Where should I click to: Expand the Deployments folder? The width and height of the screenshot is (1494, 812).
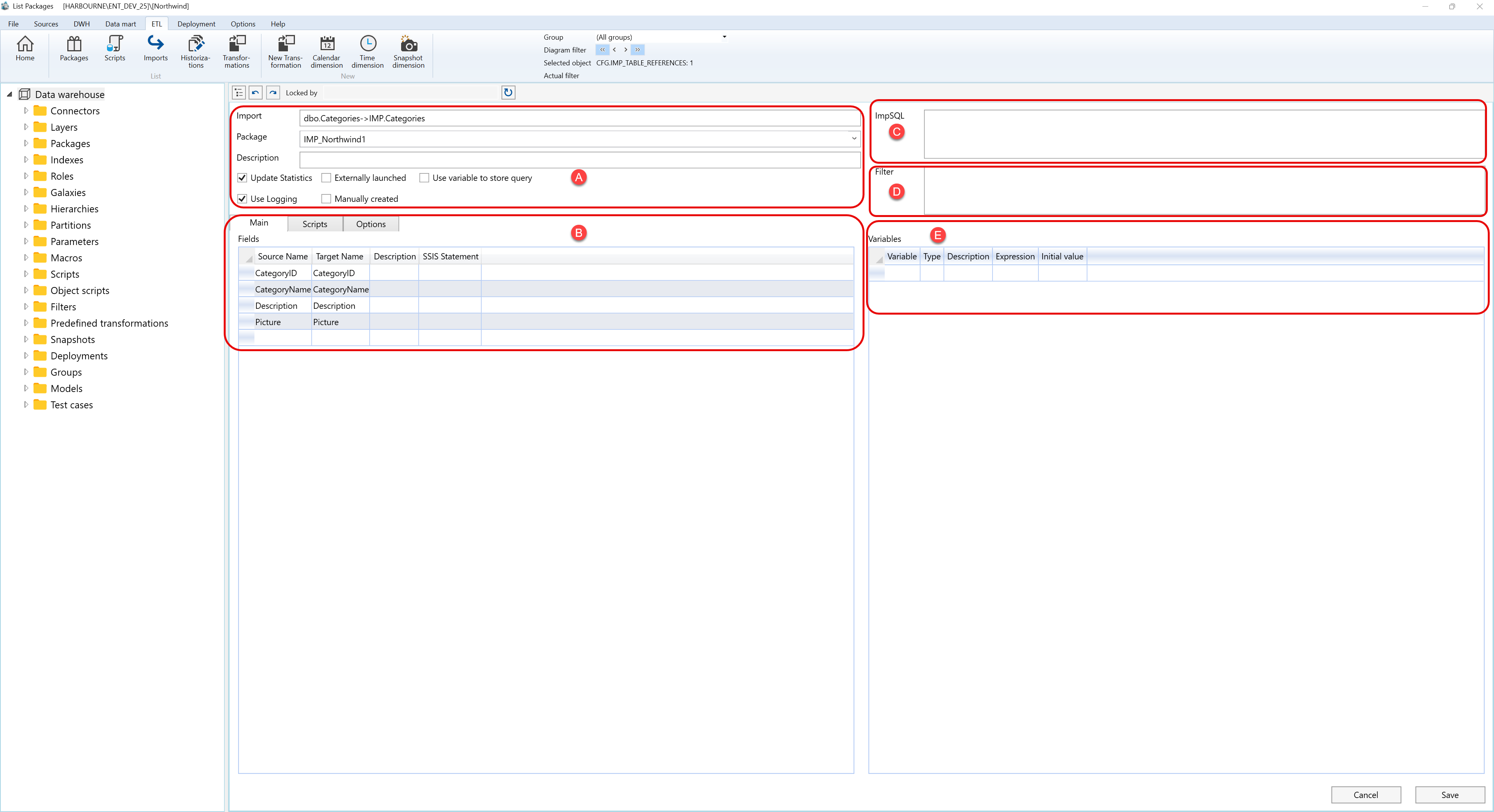click(x=26, y=355)
